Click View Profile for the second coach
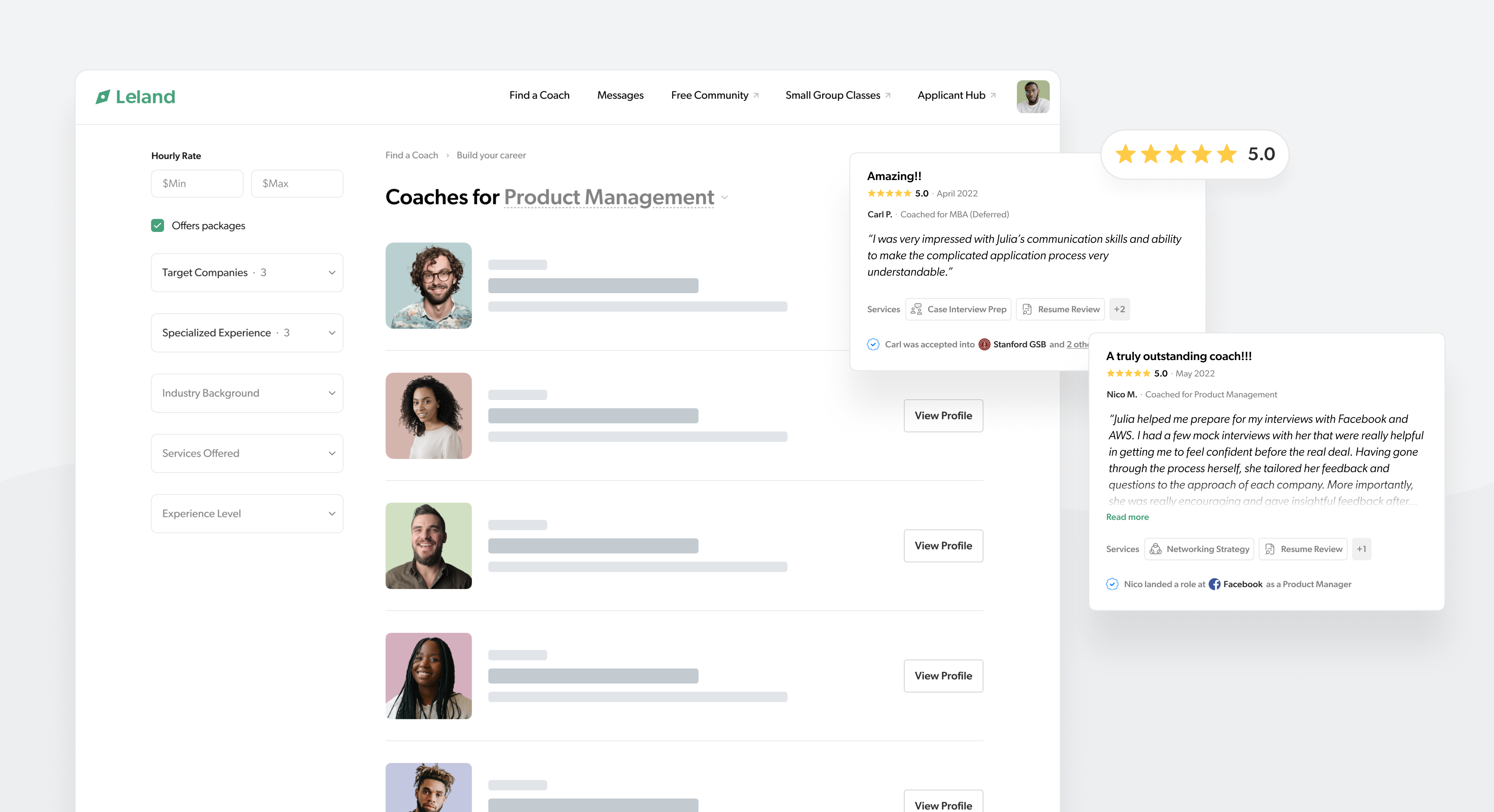1494x812 pixels. click(943, 416)
